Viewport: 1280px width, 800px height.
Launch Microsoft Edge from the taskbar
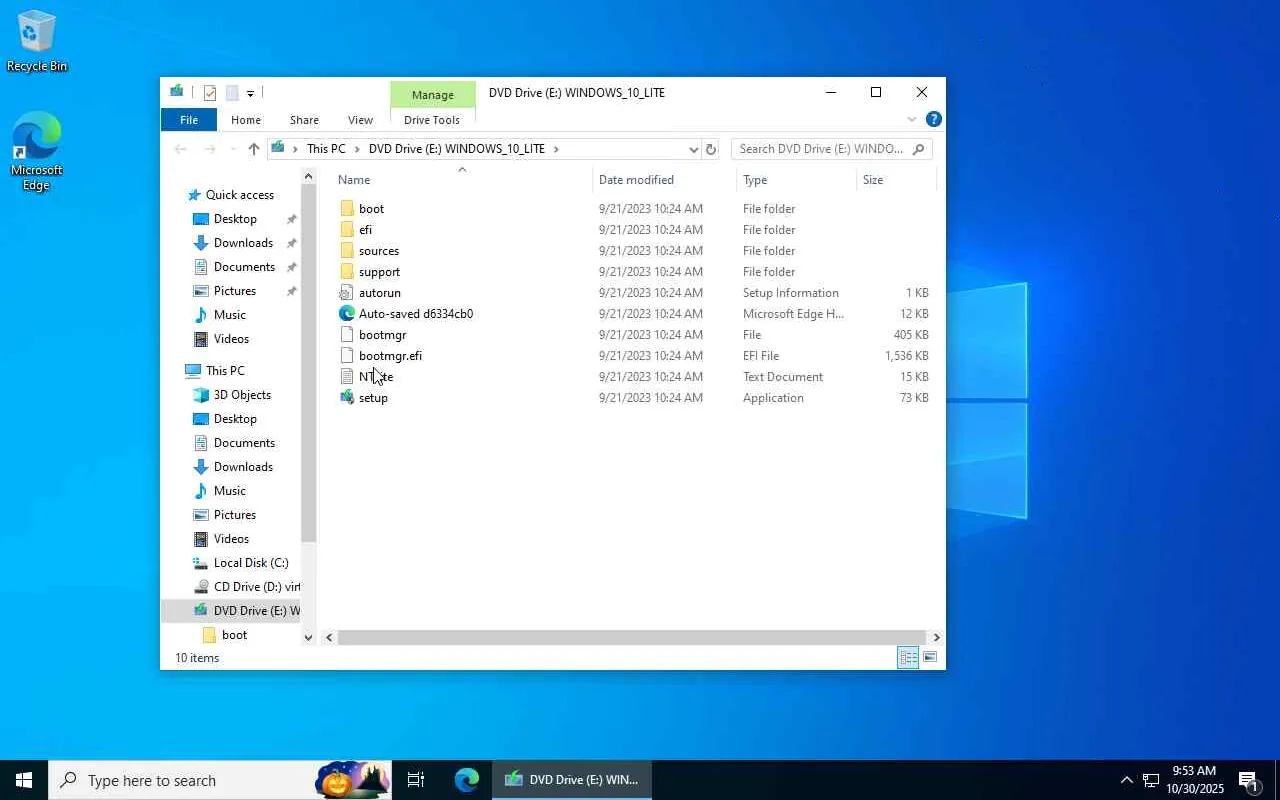click(466, 780)
